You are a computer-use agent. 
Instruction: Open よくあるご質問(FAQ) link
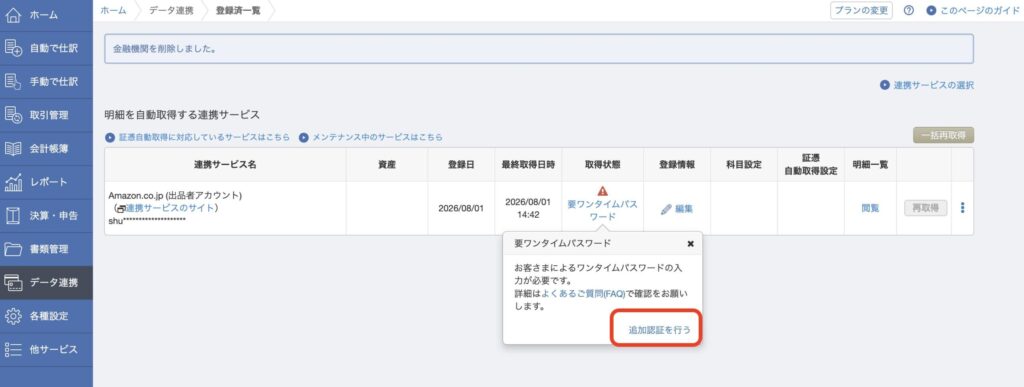coord(584,294)
